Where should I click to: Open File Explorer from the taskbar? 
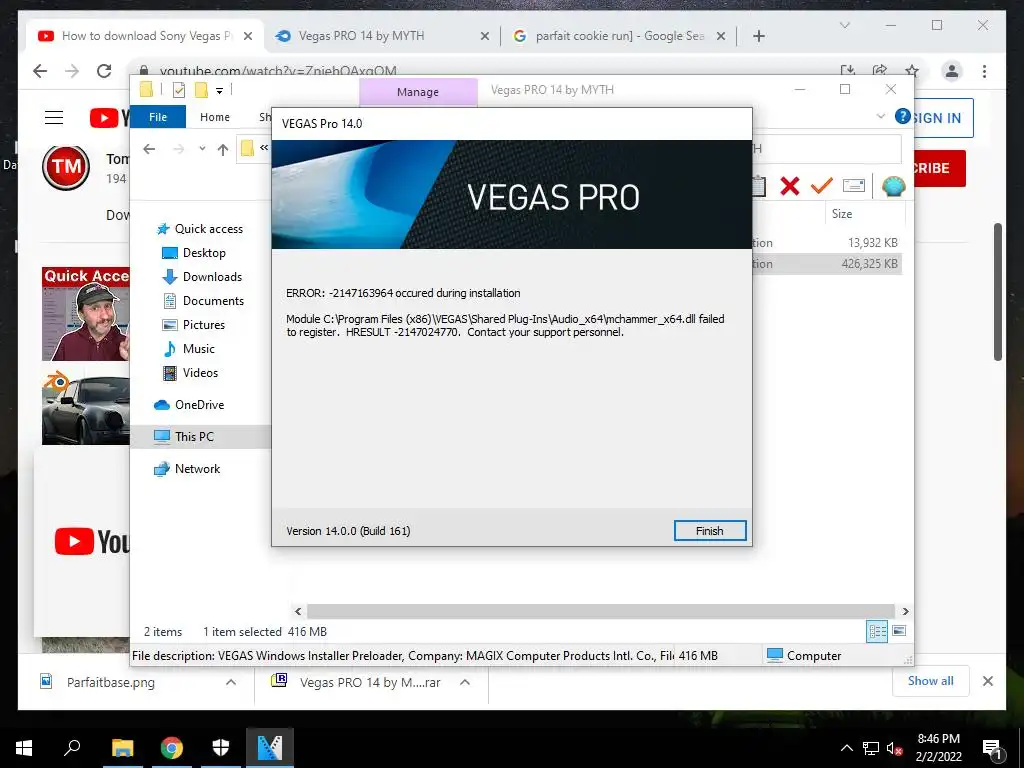point(122,748)
